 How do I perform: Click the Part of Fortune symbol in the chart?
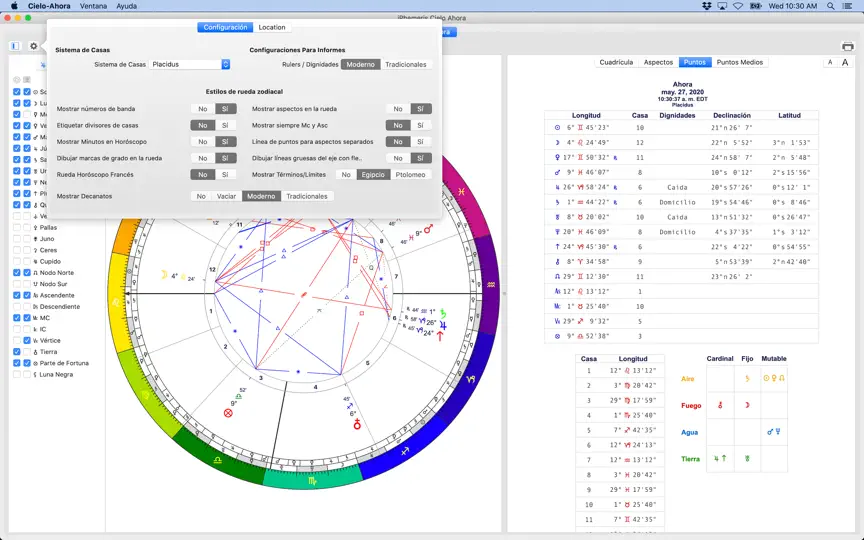[228, 413]
